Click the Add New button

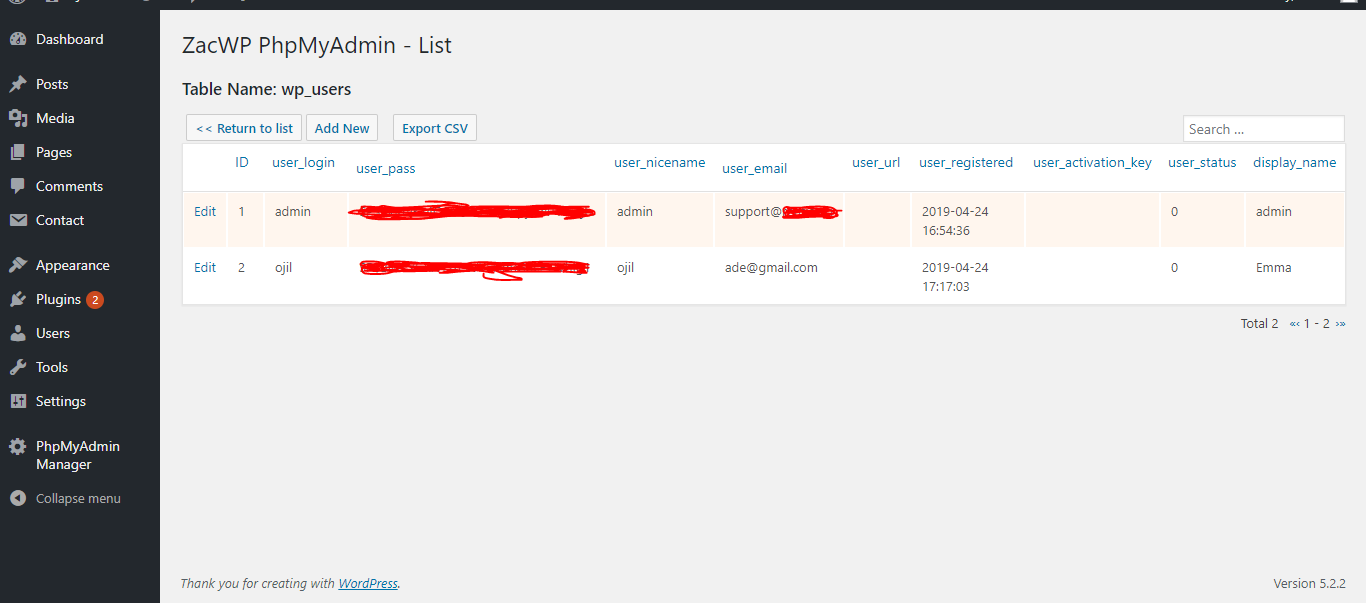coord(342,128)
